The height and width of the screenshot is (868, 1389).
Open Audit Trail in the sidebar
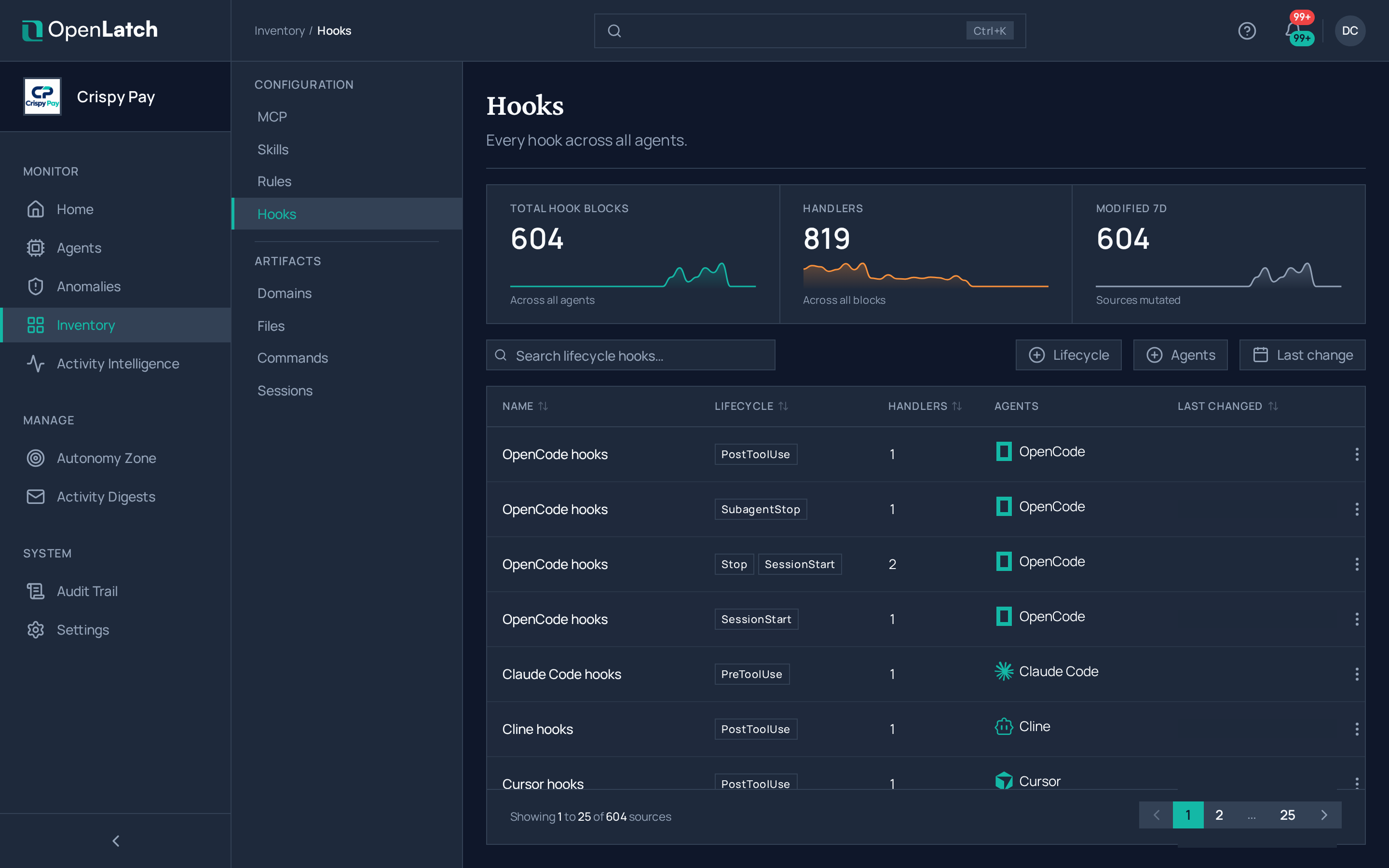pos(115,591)
